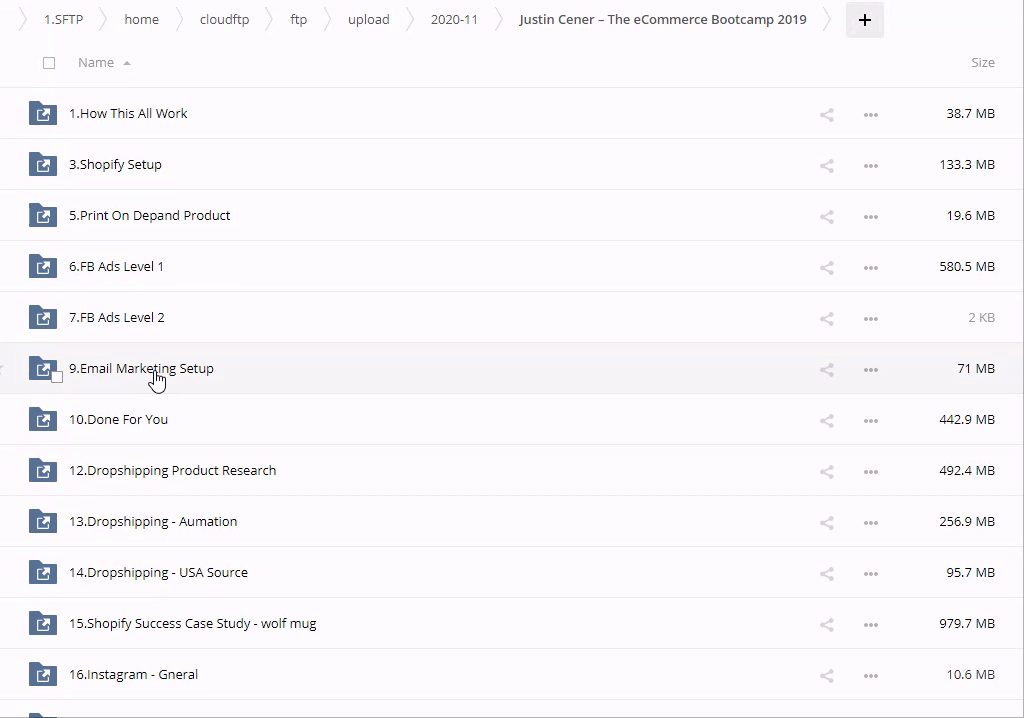Check the 9.Email Marketing Setup row checkbox
The width and height of the screenshot is (1024, 718).
click(x=57, y=377)
